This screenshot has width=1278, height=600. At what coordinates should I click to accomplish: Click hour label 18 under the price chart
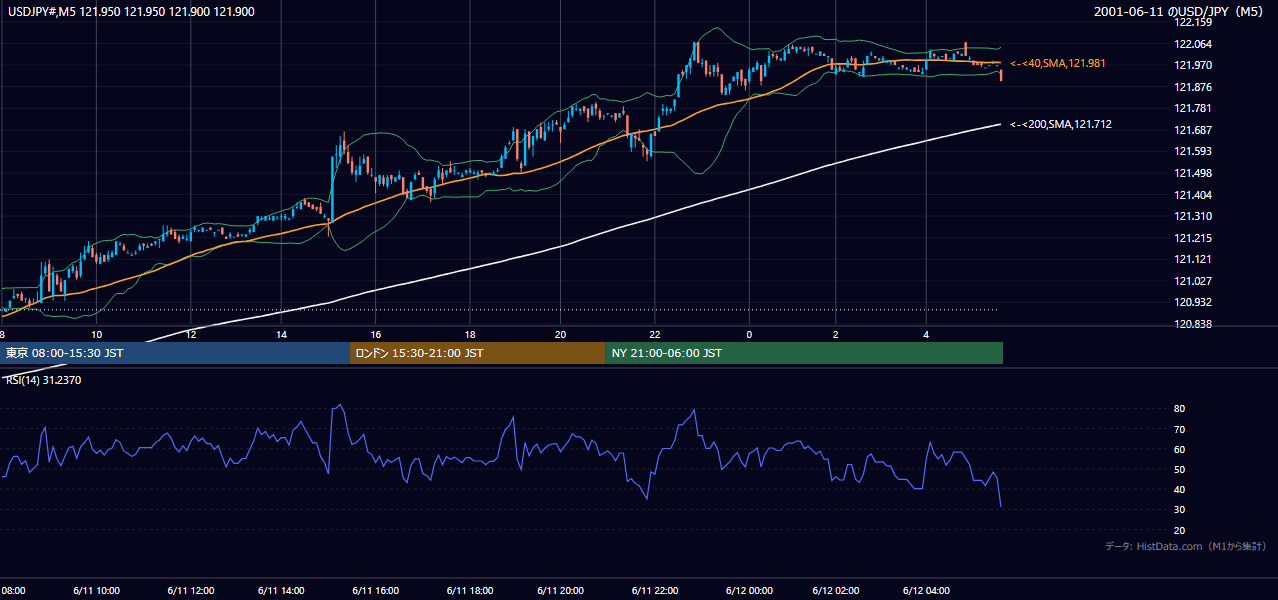468,334
